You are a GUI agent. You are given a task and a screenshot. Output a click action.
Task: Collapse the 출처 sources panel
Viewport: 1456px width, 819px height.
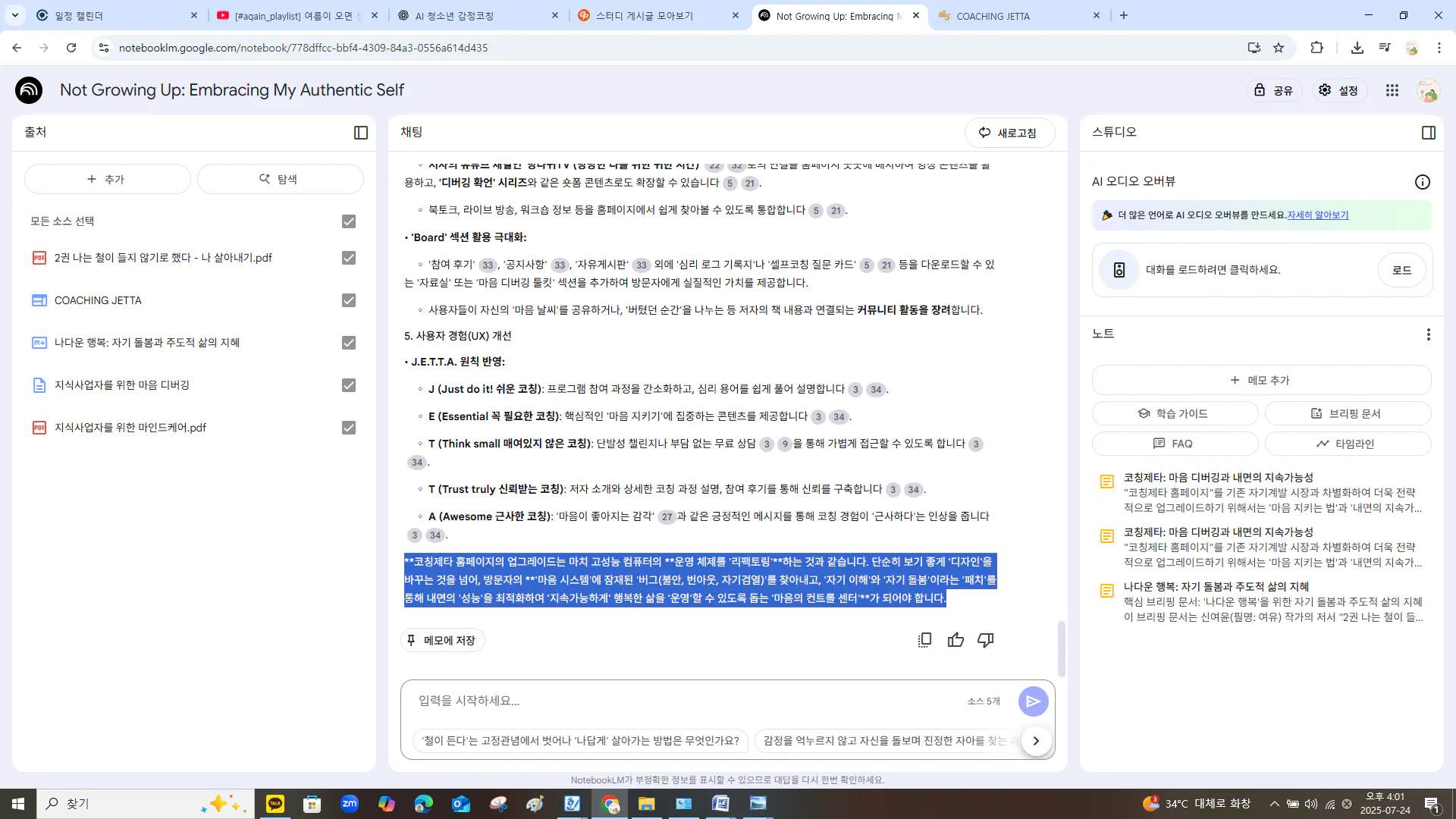pos(360,132)
